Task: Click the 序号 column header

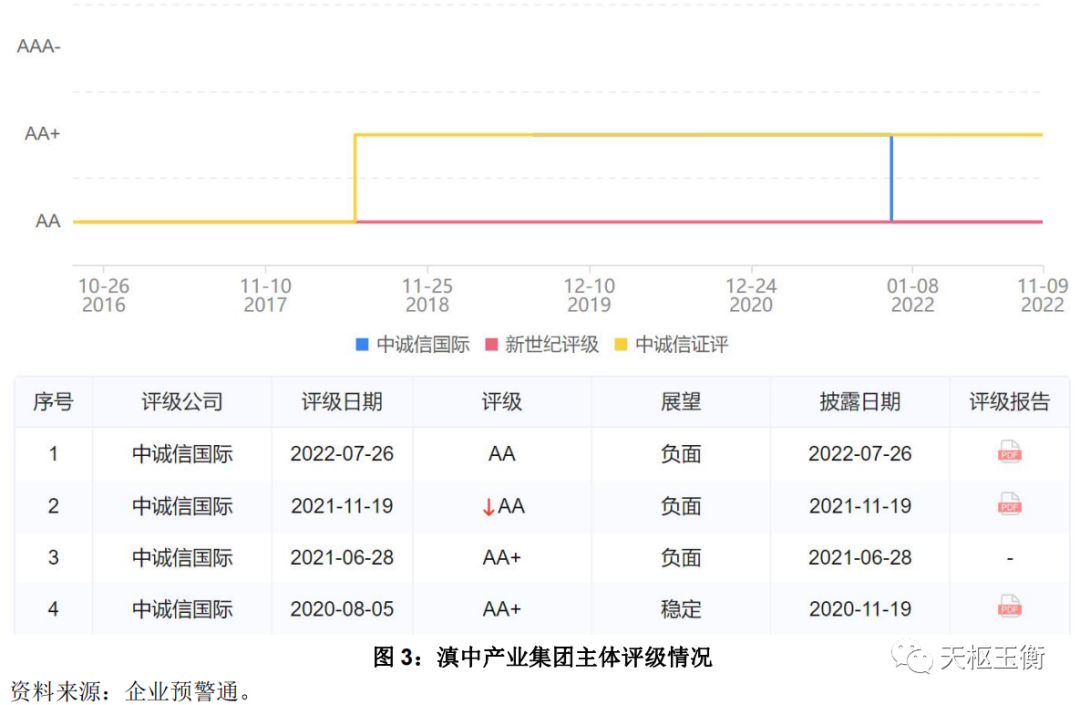Action: click(x=53, y=402)
